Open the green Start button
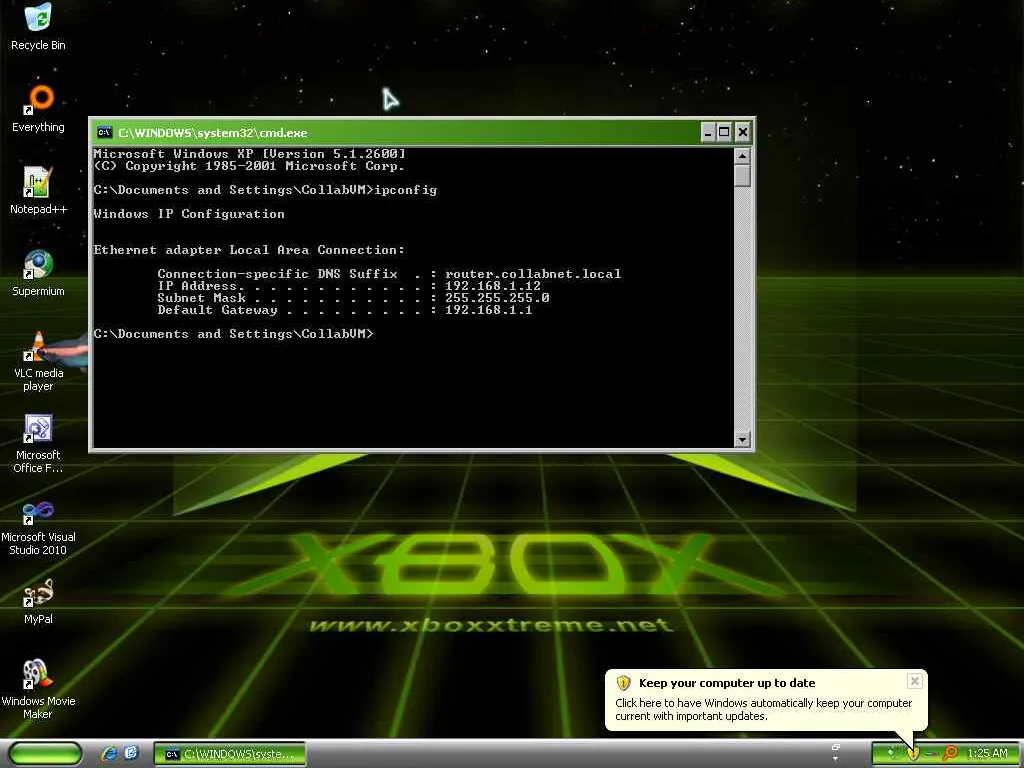Viewport: 1024px width, 768px height. [x=46, y=754]
